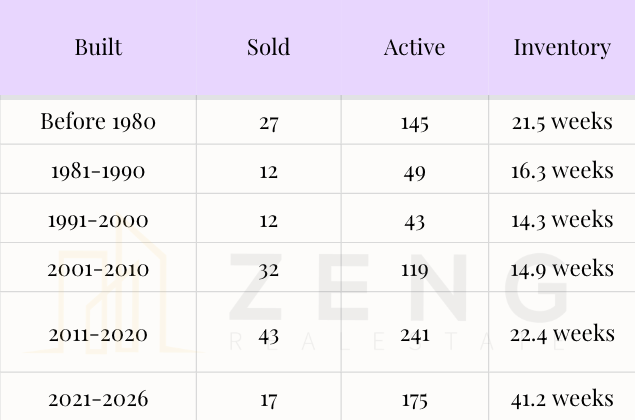635x420 pixels.
Task: Click the active value 49 cell
Action: coord(414,173)
